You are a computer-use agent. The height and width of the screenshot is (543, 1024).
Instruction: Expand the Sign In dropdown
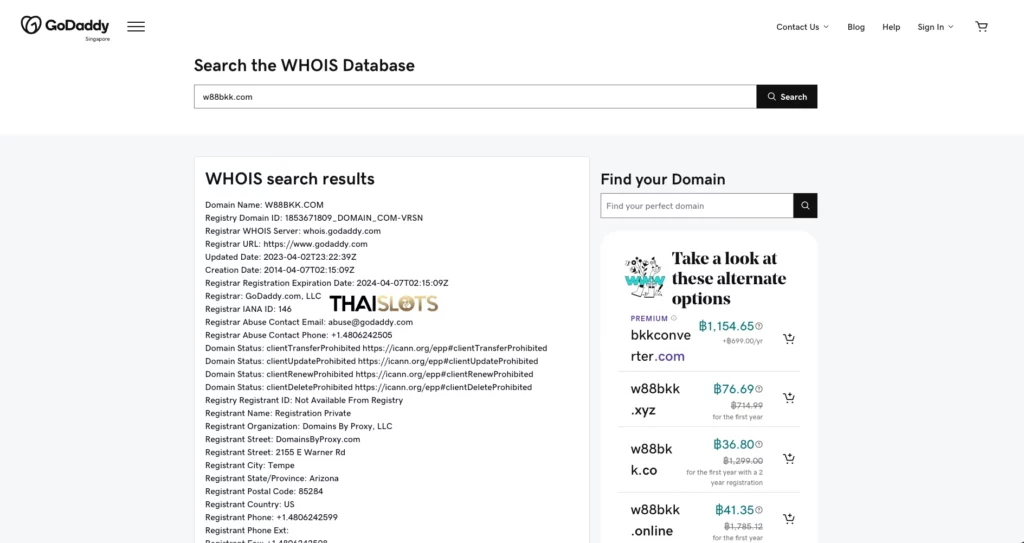pyautogui.click(x=935, y=27)
